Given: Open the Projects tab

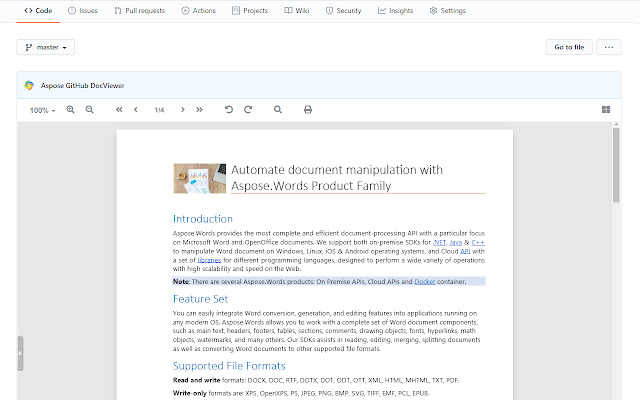Looking at the screenshot, I should point(250,11).
